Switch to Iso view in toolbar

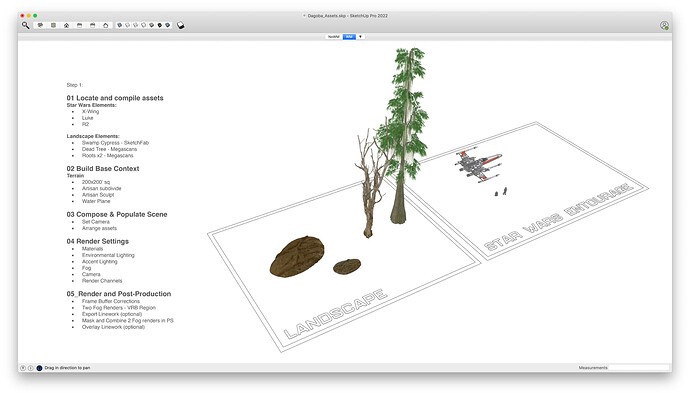[40, 26]
